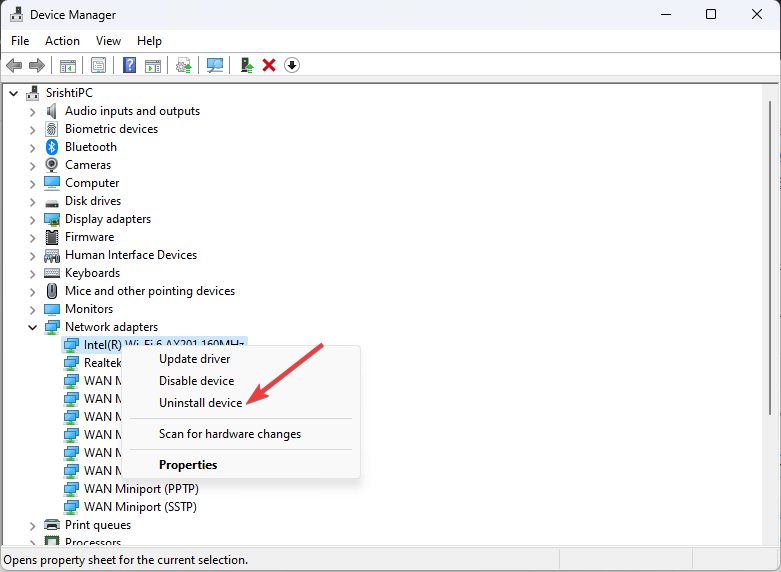The image size is (781, 572).
Task: Select the Audio inputs and outputs speaker icon
Action: 52,111
